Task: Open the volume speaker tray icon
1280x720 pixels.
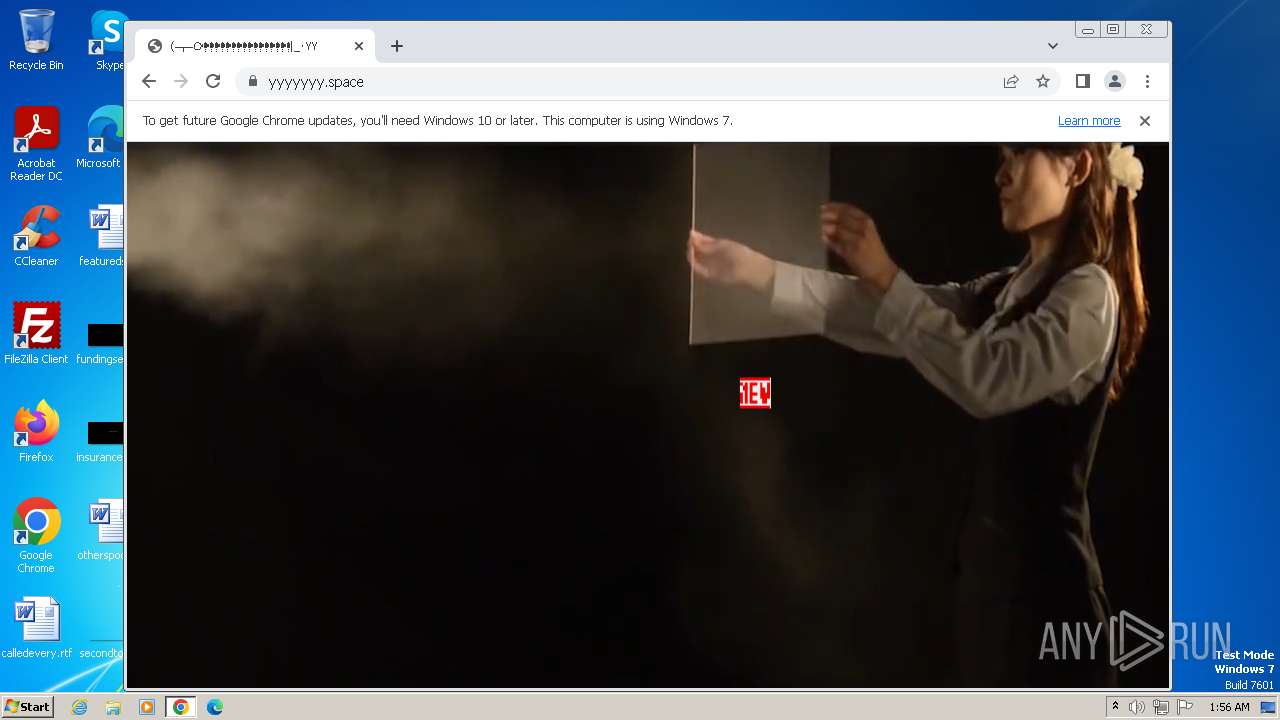Action: point(1137,707)
